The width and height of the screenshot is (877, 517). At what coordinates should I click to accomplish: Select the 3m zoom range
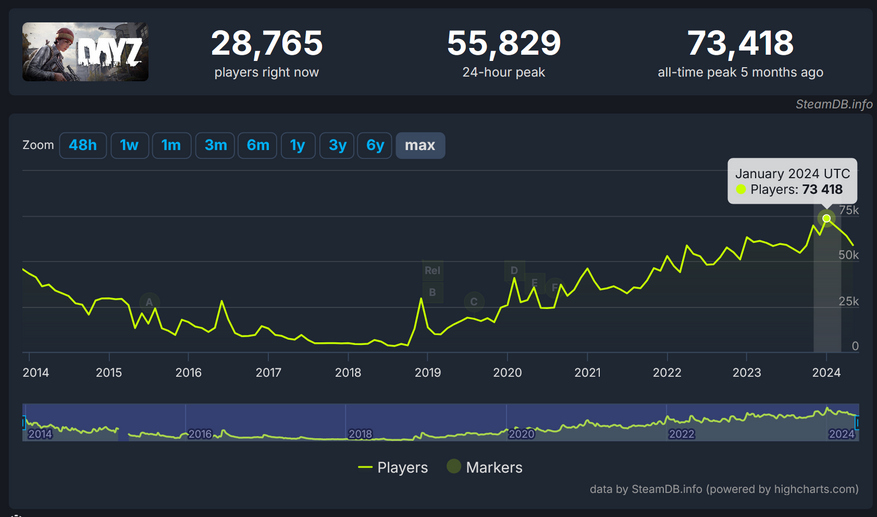(x=215, y=145)
